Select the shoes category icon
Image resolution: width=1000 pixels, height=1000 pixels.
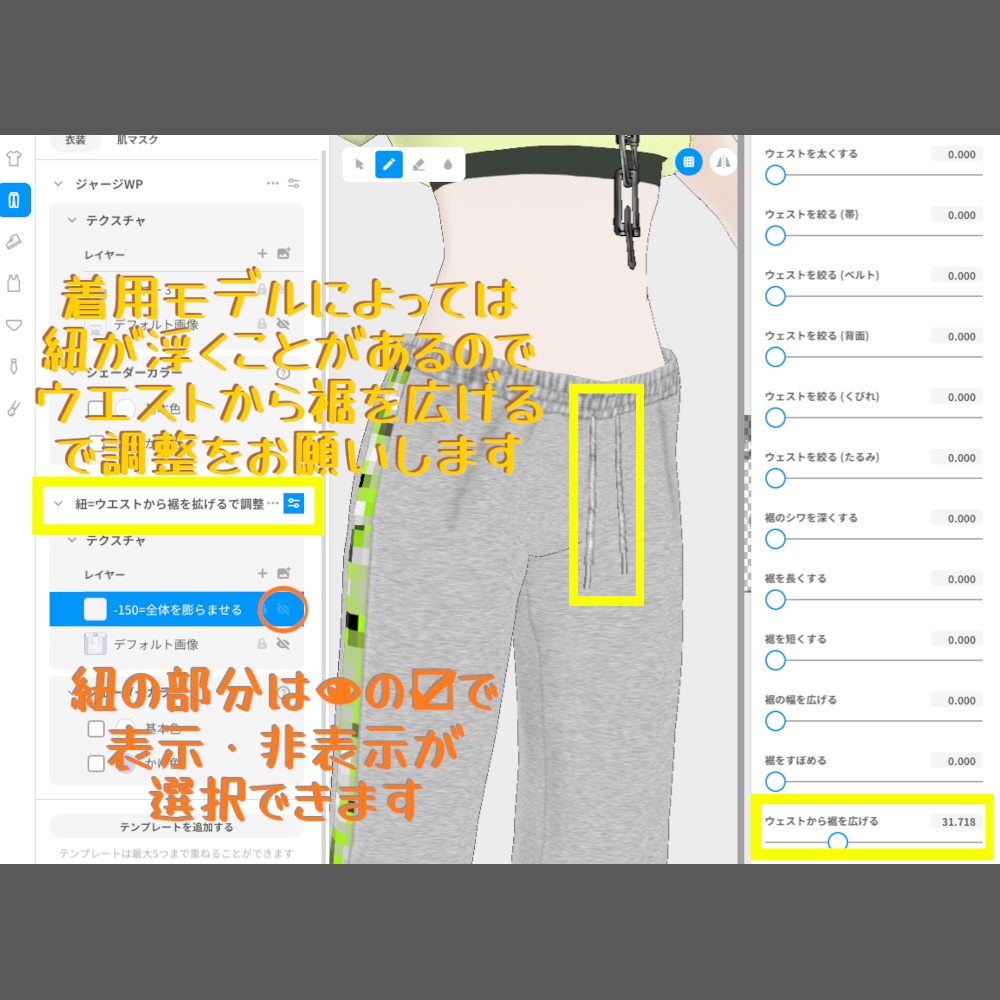click(x=14, y=243)
